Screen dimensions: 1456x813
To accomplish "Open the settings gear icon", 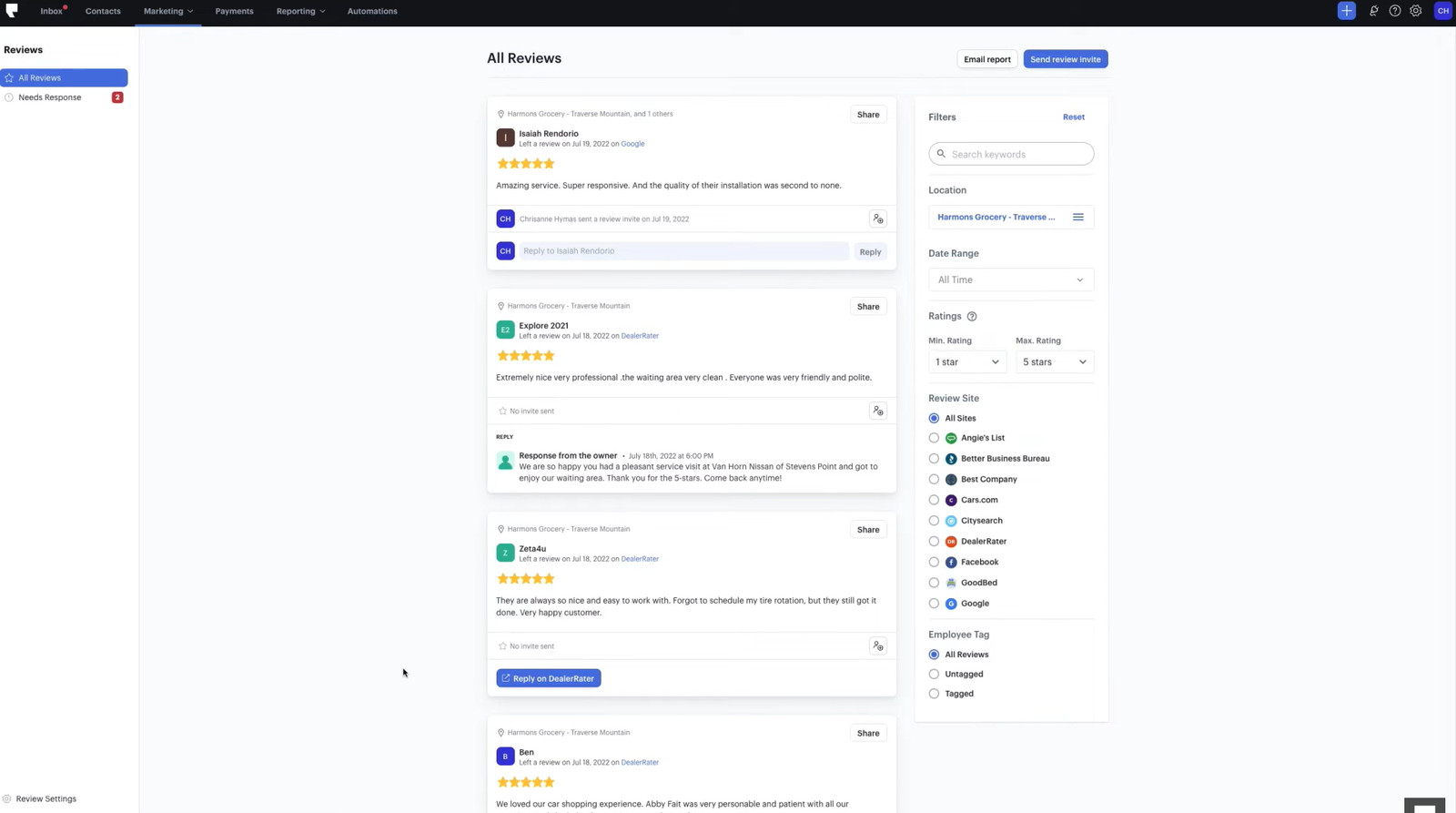I will tap(1416, 11).
